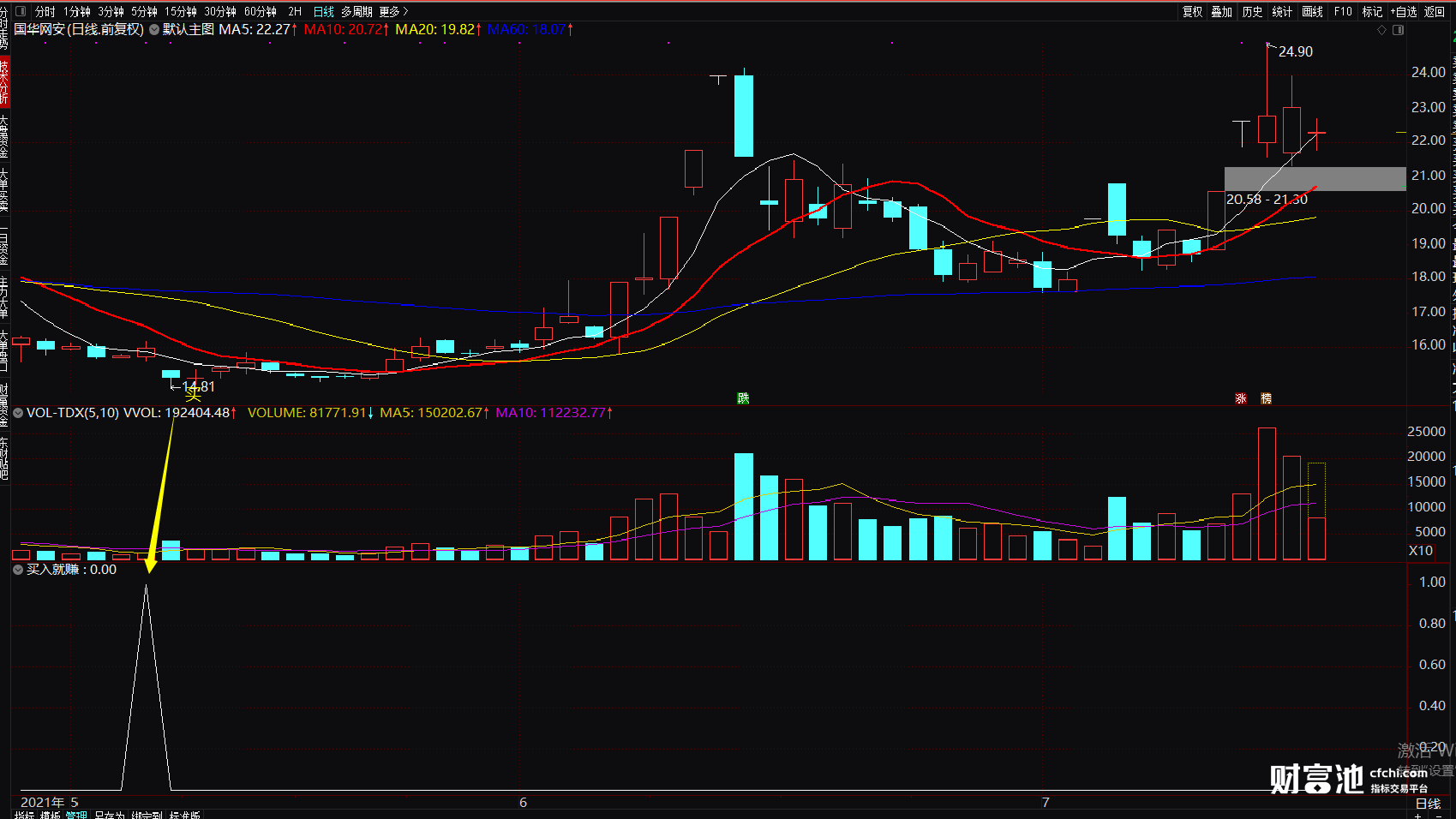Select the 3分钟 period
The height and width of the screenshot is (819, 1456).
[111, 12]
